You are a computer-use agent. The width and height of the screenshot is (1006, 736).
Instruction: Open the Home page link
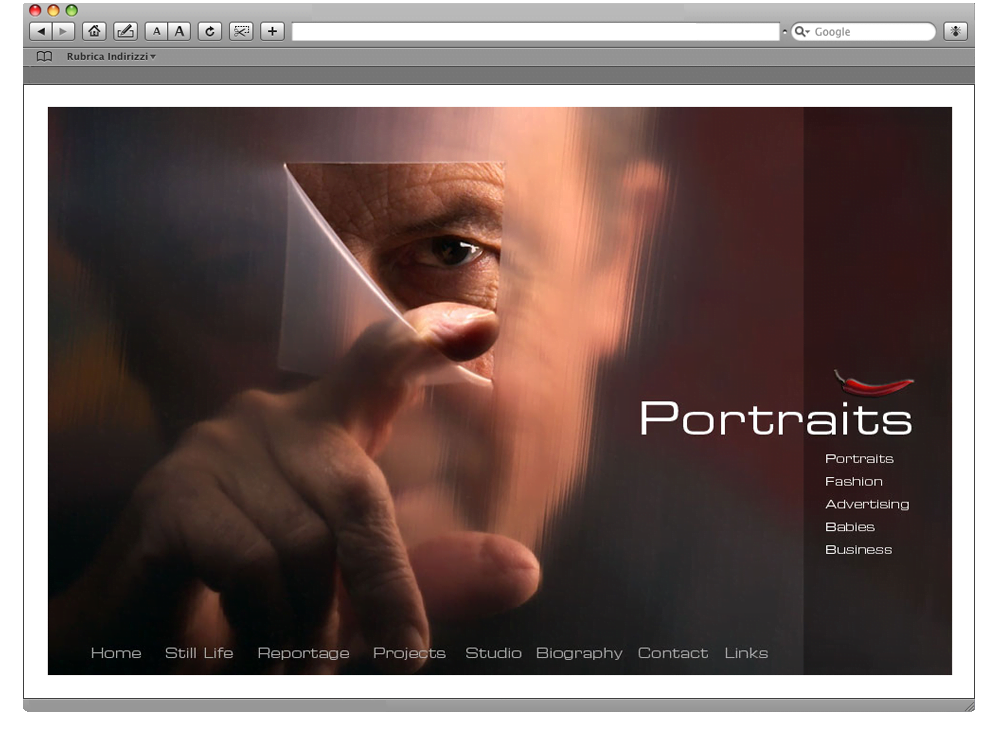[116, 653]
